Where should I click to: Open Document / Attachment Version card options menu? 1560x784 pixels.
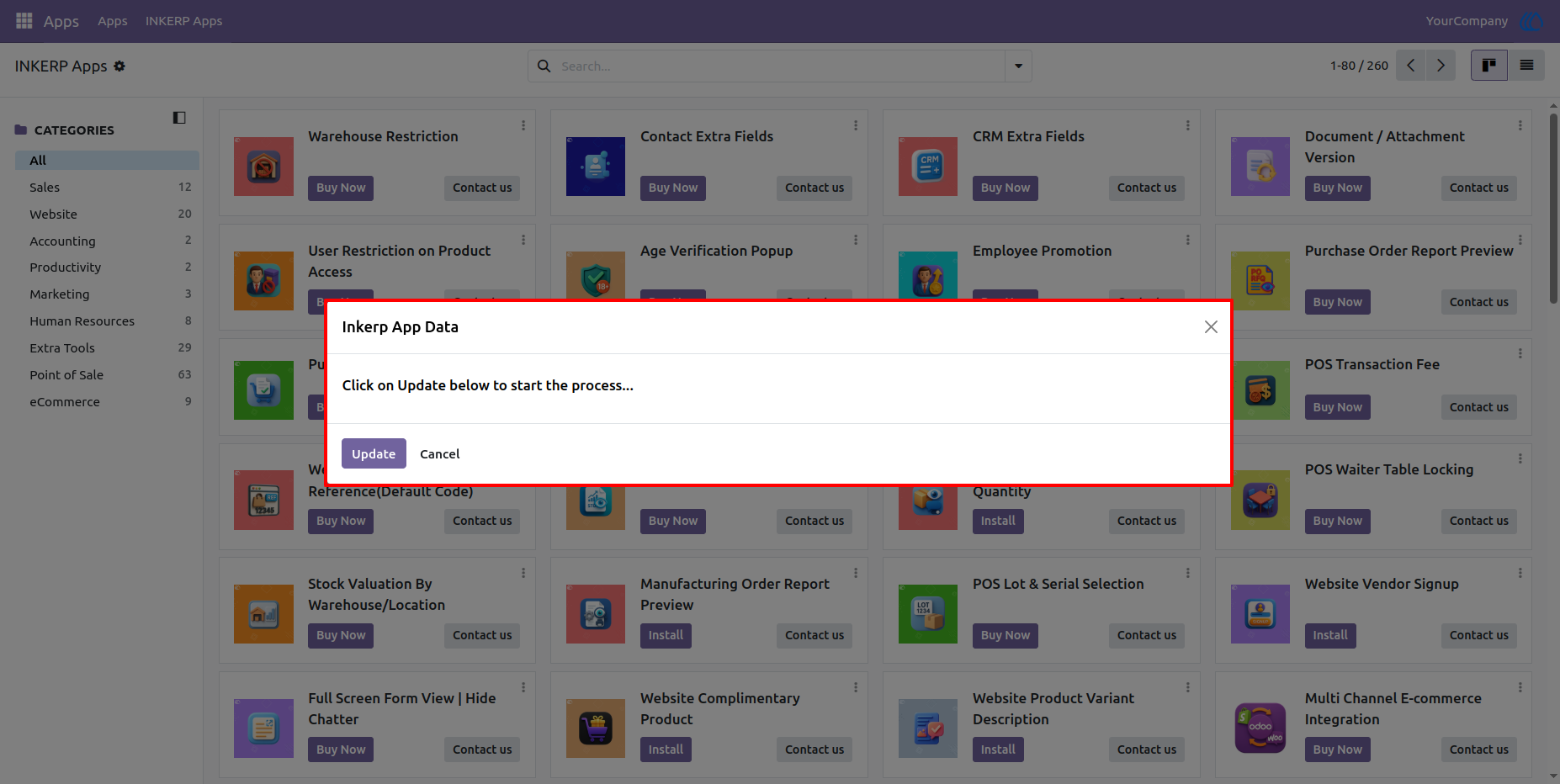click(1520, 125)
